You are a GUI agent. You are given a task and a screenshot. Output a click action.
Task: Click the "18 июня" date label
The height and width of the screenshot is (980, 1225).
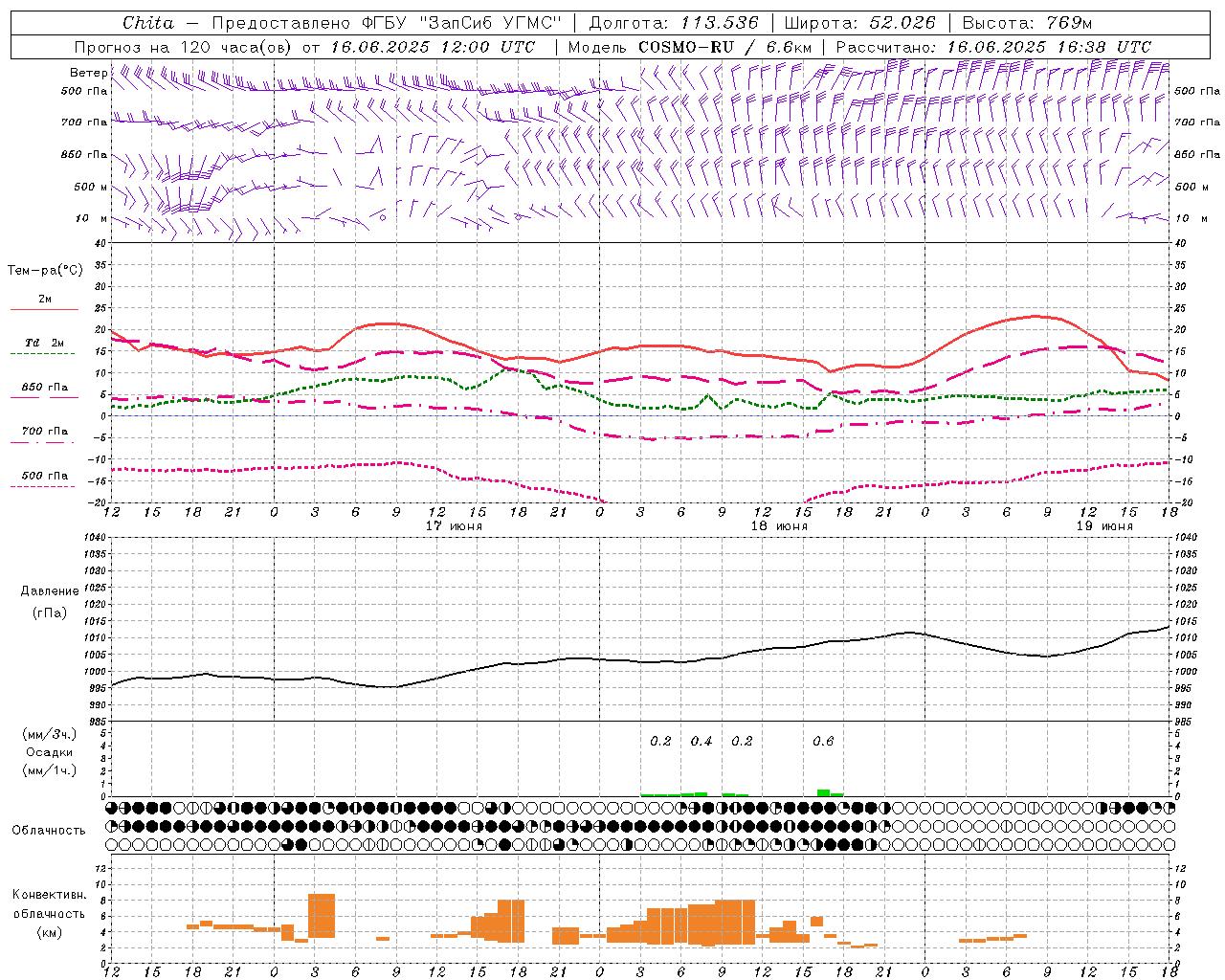click(x=779, y=526)
